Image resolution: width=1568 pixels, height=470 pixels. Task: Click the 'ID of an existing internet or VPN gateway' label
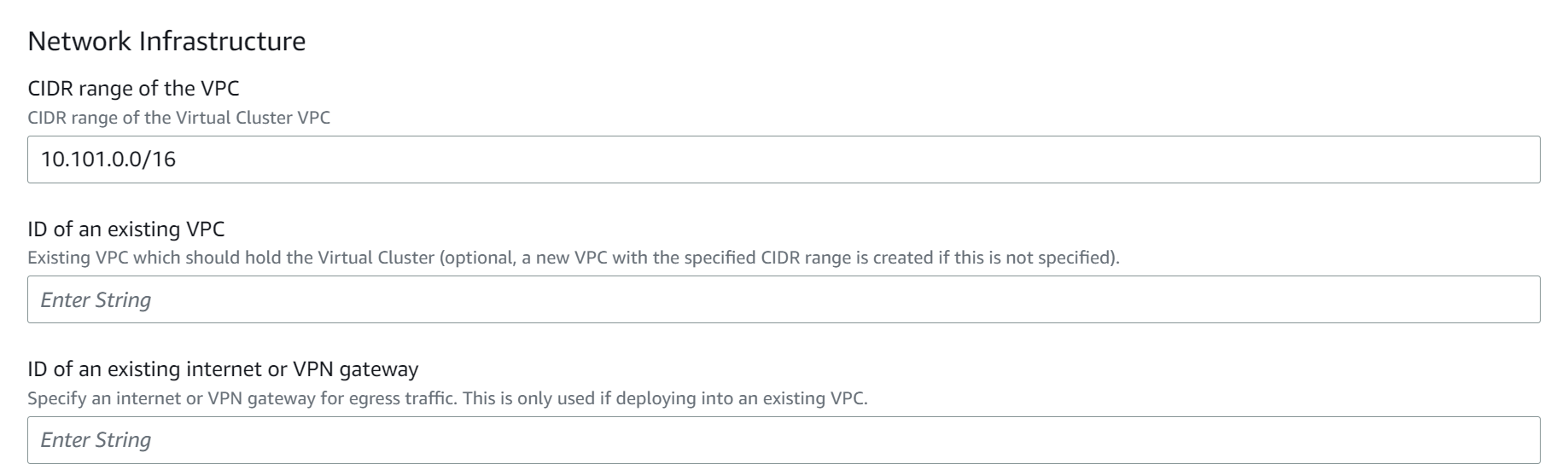click(x=223, y=369)
